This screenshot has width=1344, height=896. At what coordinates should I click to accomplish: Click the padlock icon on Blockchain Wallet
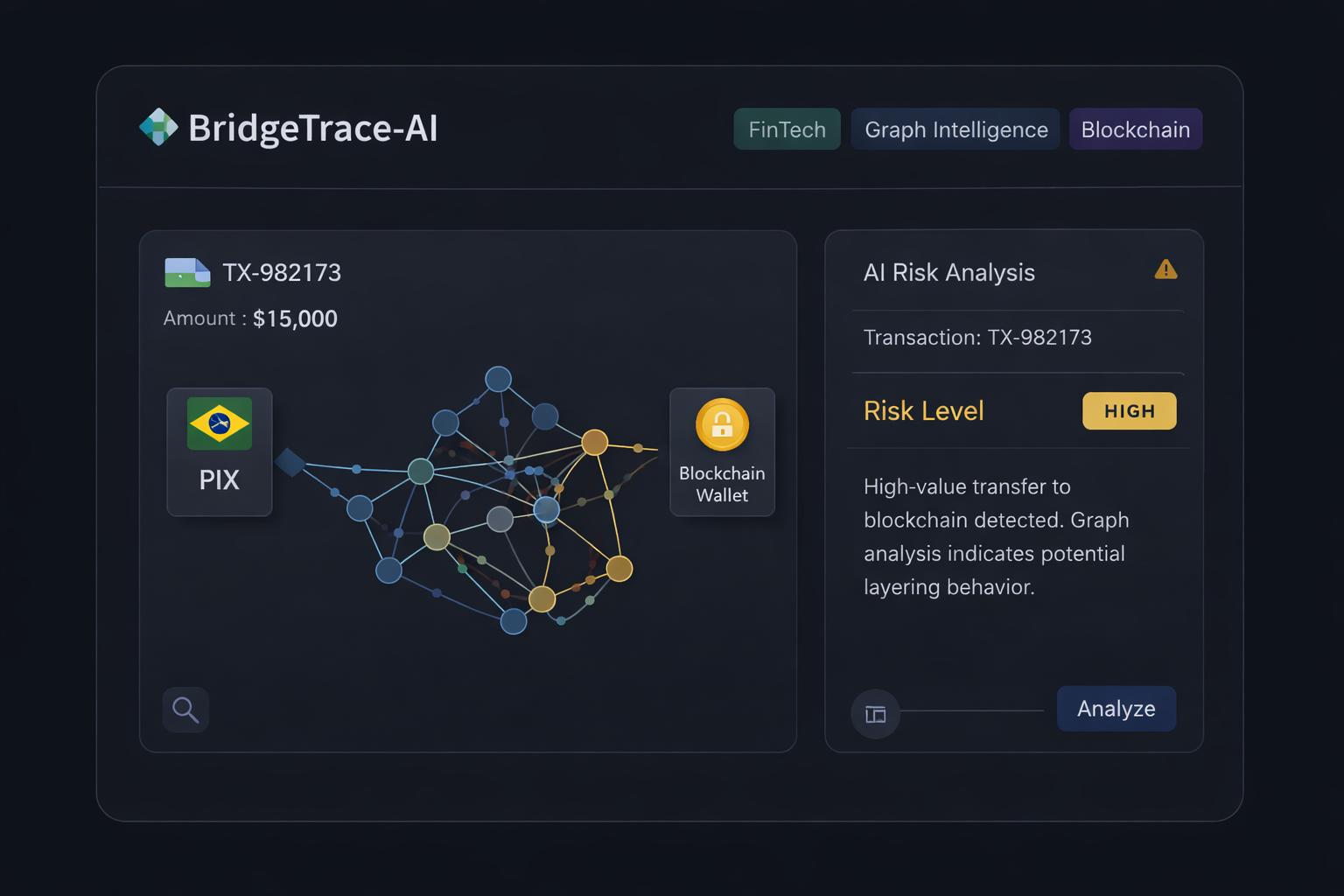(x=722, y=426)
